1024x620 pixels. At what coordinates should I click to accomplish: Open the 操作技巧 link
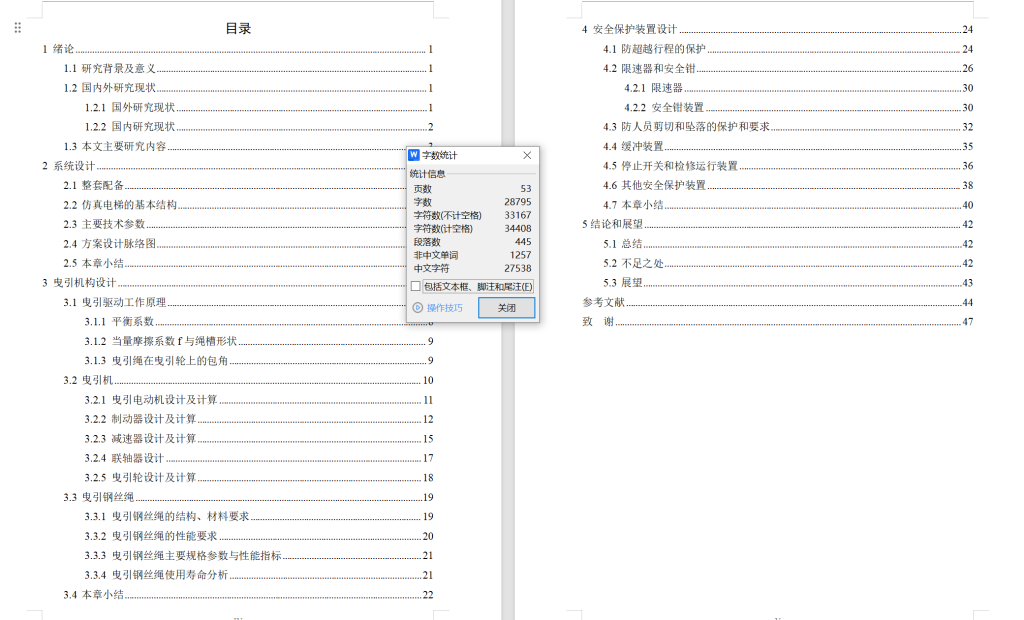(x=443, y=307)
